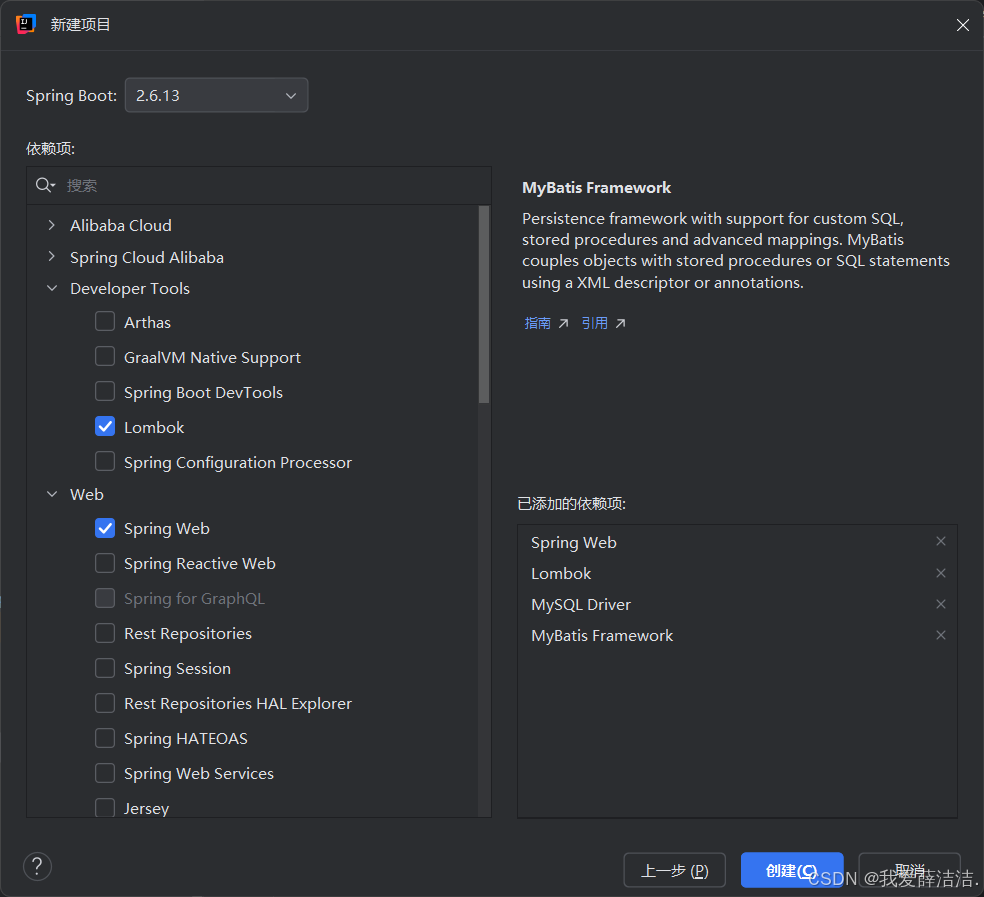Screen dimensions: 984x897
Task: Click the search magnifier icon
Action: click(x=44, y=185)
